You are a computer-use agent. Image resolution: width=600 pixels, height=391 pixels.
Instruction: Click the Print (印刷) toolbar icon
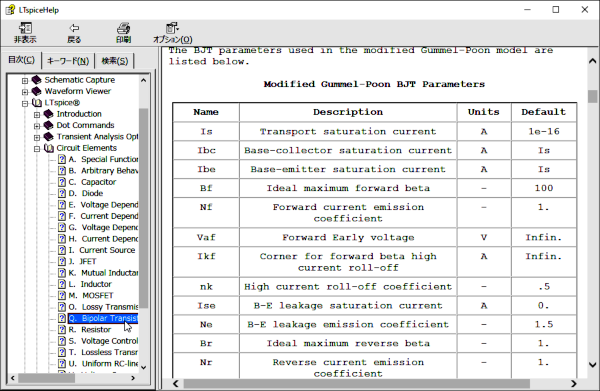coord(123,28)
